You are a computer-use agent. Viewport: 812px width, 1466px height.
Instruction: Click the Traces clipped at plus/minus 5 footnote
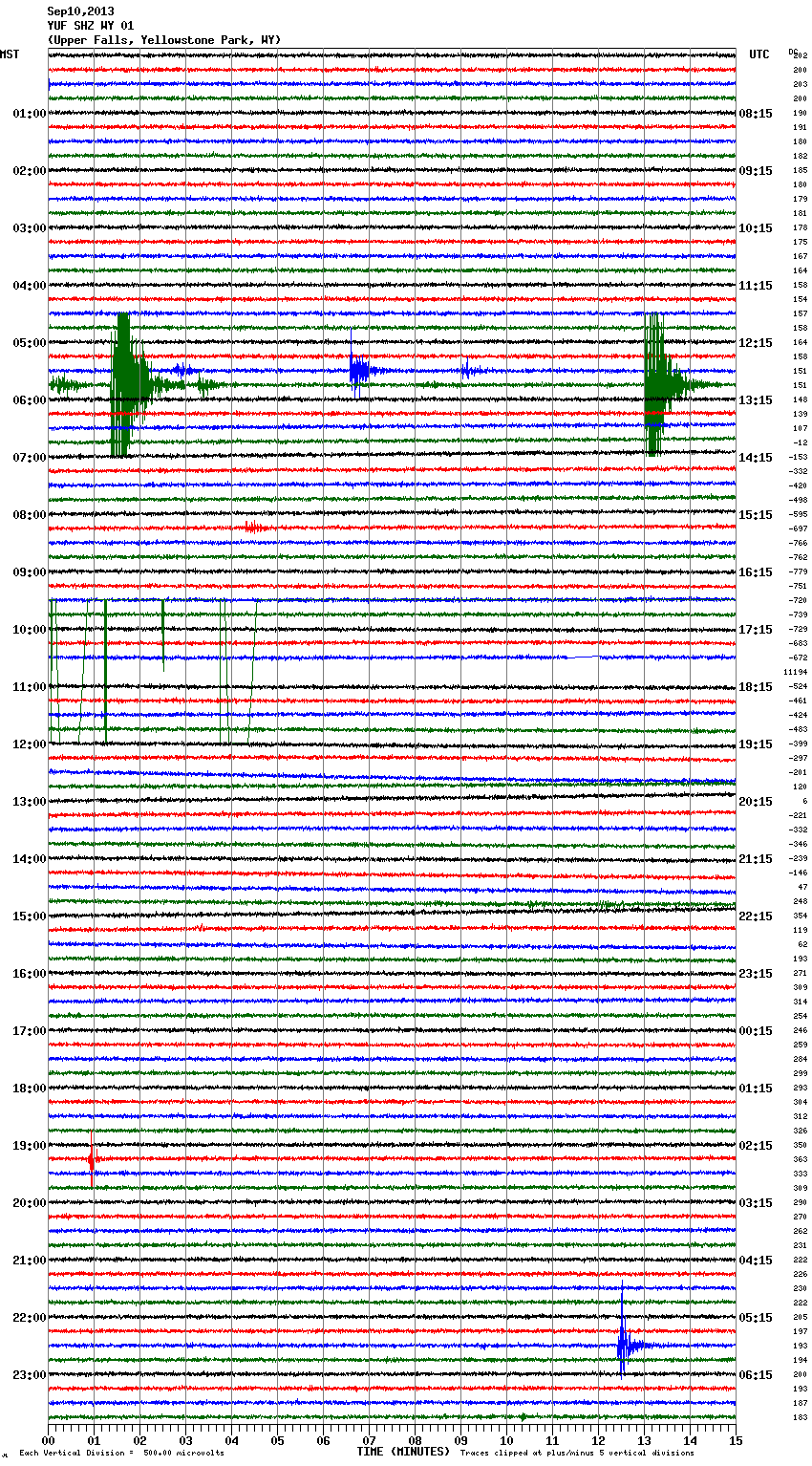click(577, 1453)
